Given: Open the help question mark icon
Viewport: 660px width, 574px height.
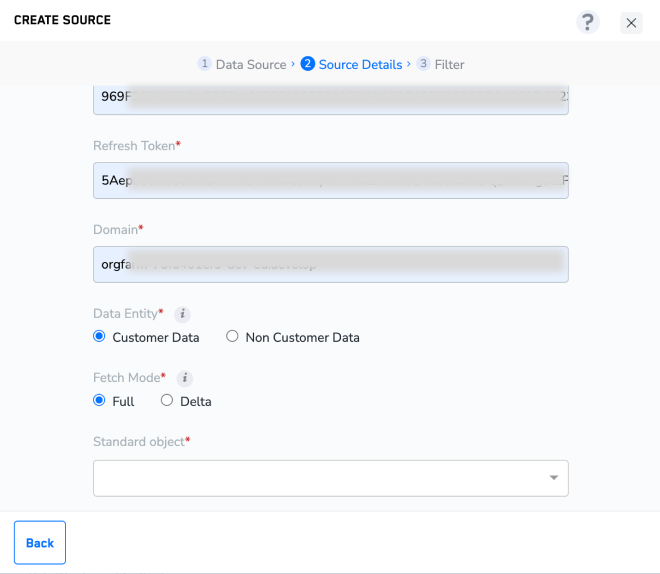Looking at the screenshot, I should coord(588,22).
